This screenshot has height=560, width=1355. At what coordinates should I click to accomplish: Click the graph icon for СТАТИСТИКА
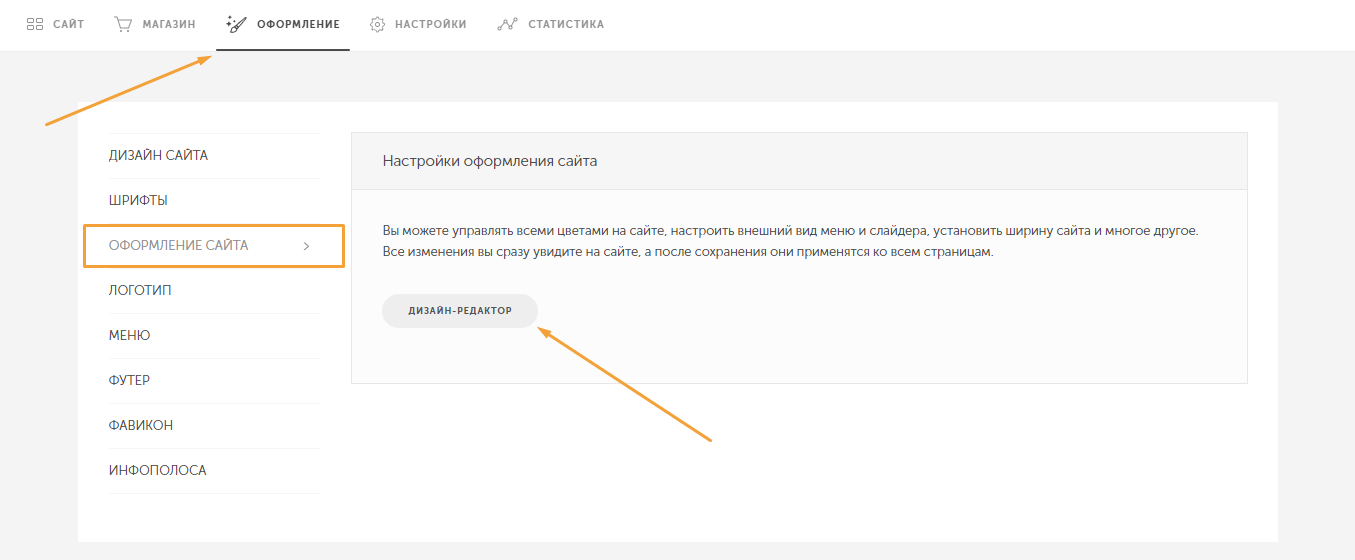point(507,24)
